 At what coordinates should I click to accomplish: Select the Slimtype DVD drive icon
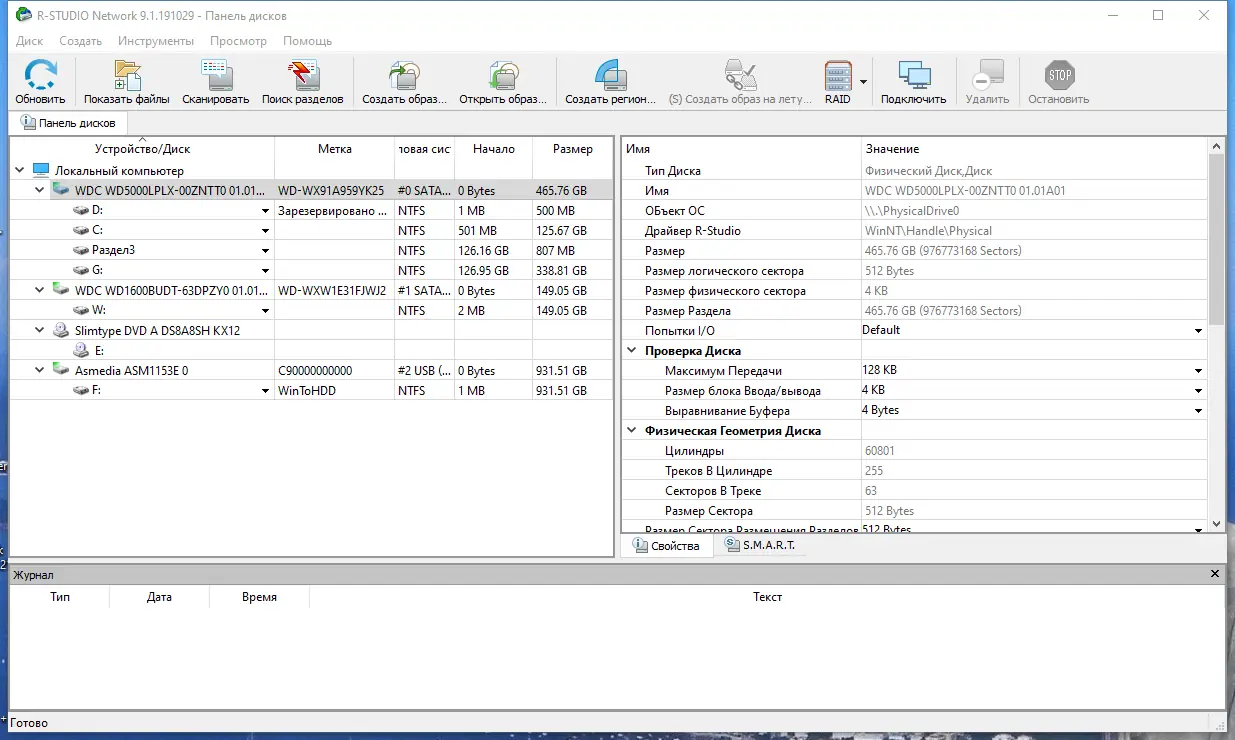[x=61, y=330]
